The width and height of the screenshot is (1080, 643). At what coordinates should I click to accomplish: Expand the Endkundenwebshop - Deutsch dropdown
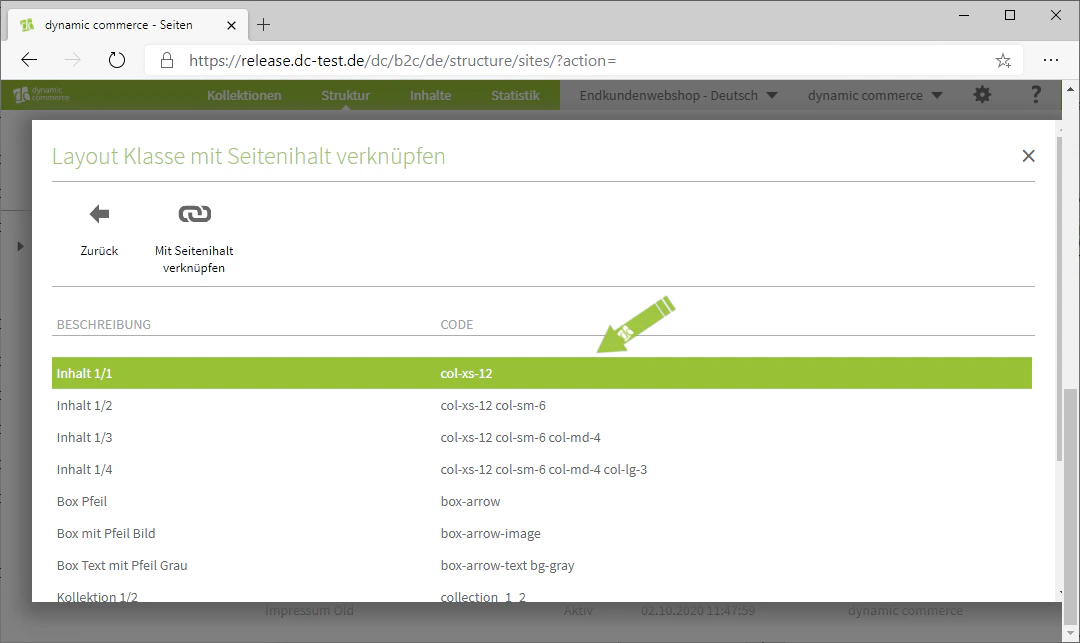tap(678, 95)
